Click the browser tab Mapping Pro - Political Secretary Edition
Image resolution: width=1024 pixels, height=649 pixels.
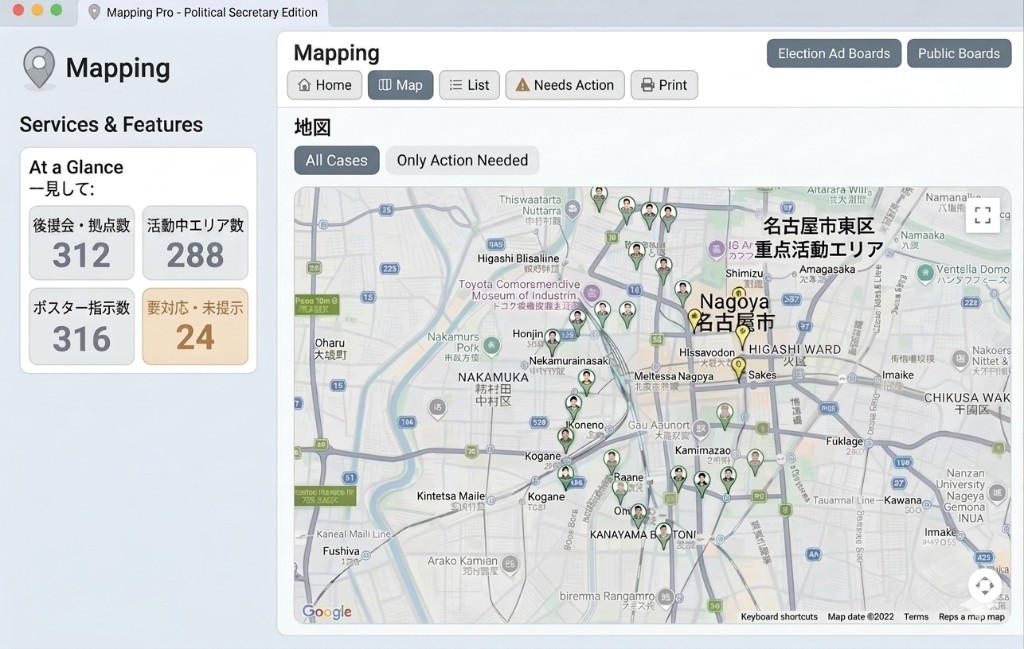click(x=203, y=12)
